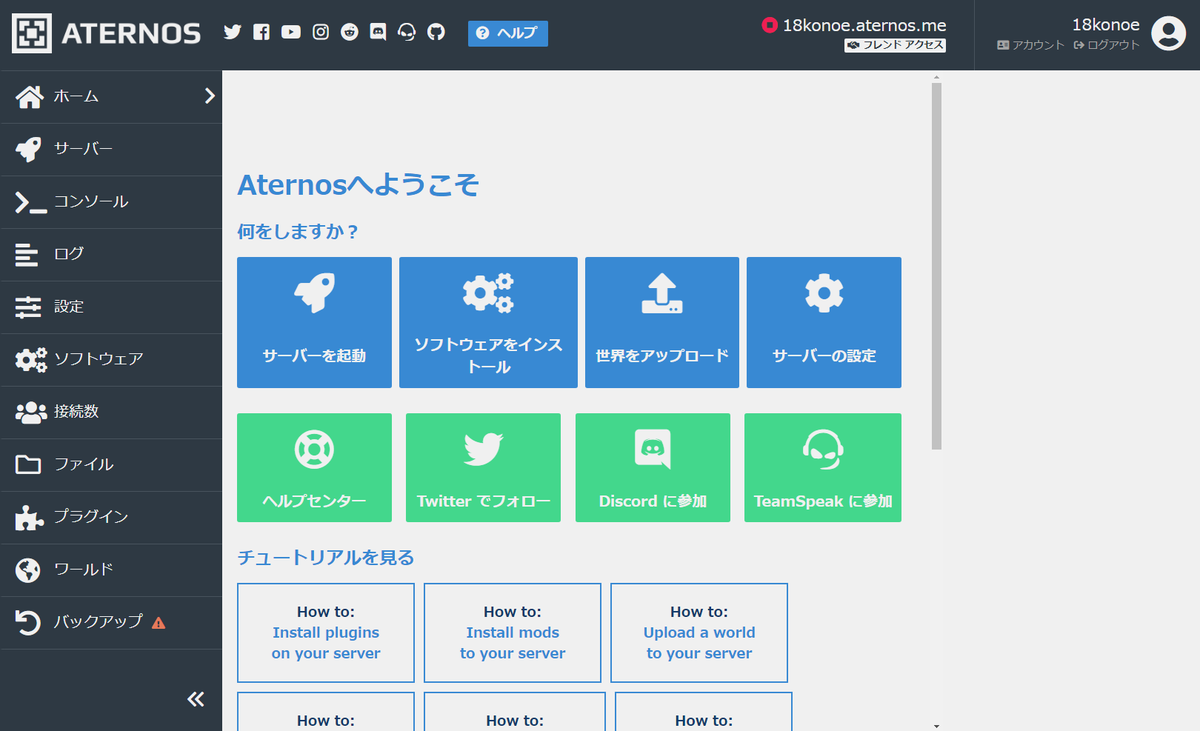Click the Discord に参加 tile
Screen dimensions: 1200x731
tap(653, 467)
